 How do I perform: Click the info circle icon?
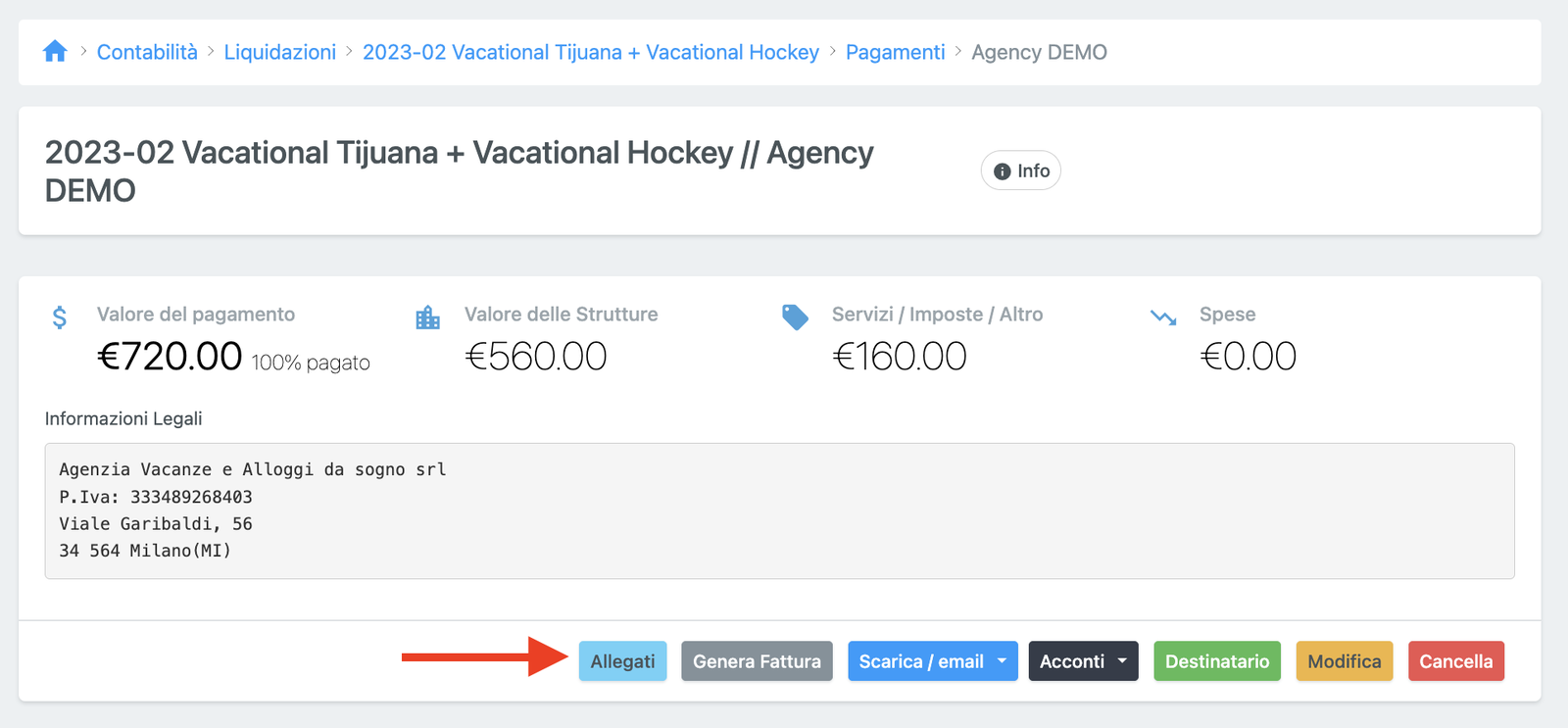(x=1002, y=171)
